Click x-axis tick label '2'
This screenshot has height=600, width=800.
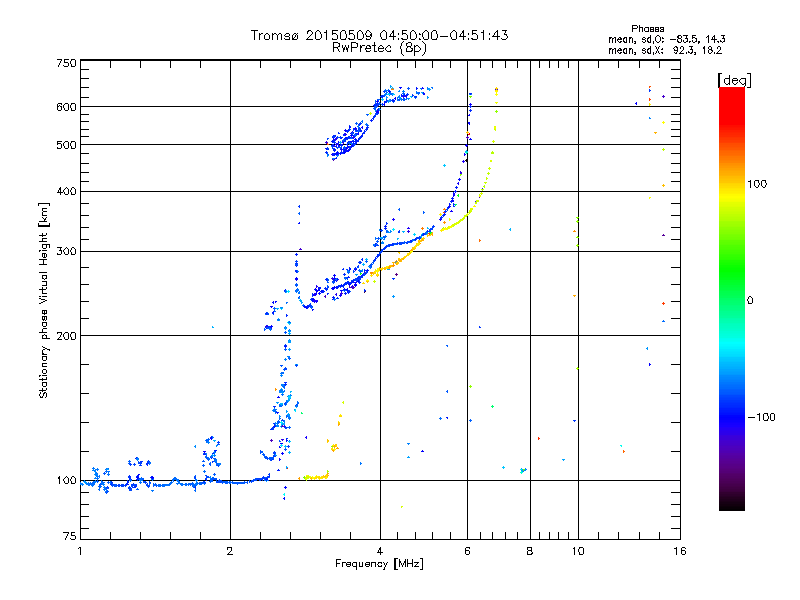[230, 551]
